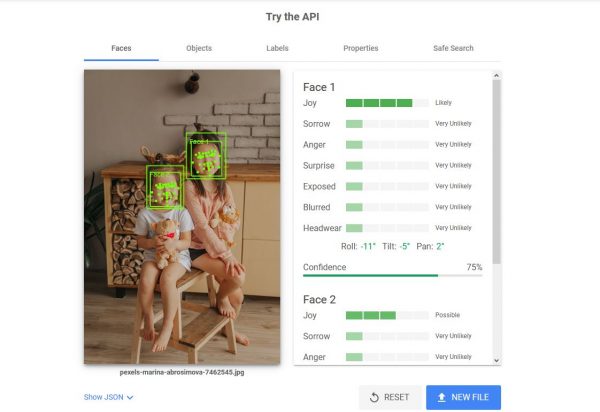
Task: Click the Face 2 bounding box on photo
Action: click(x=165, y=187)
